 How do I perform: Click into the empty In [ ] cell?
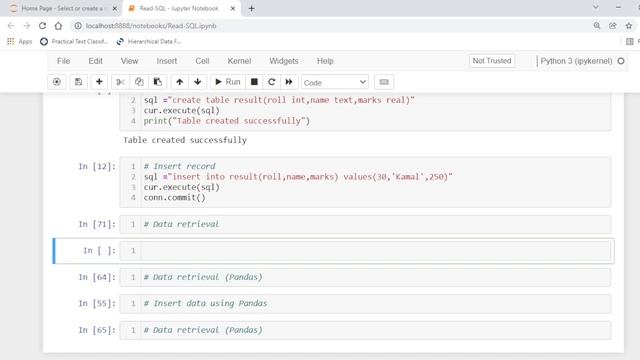376,251
